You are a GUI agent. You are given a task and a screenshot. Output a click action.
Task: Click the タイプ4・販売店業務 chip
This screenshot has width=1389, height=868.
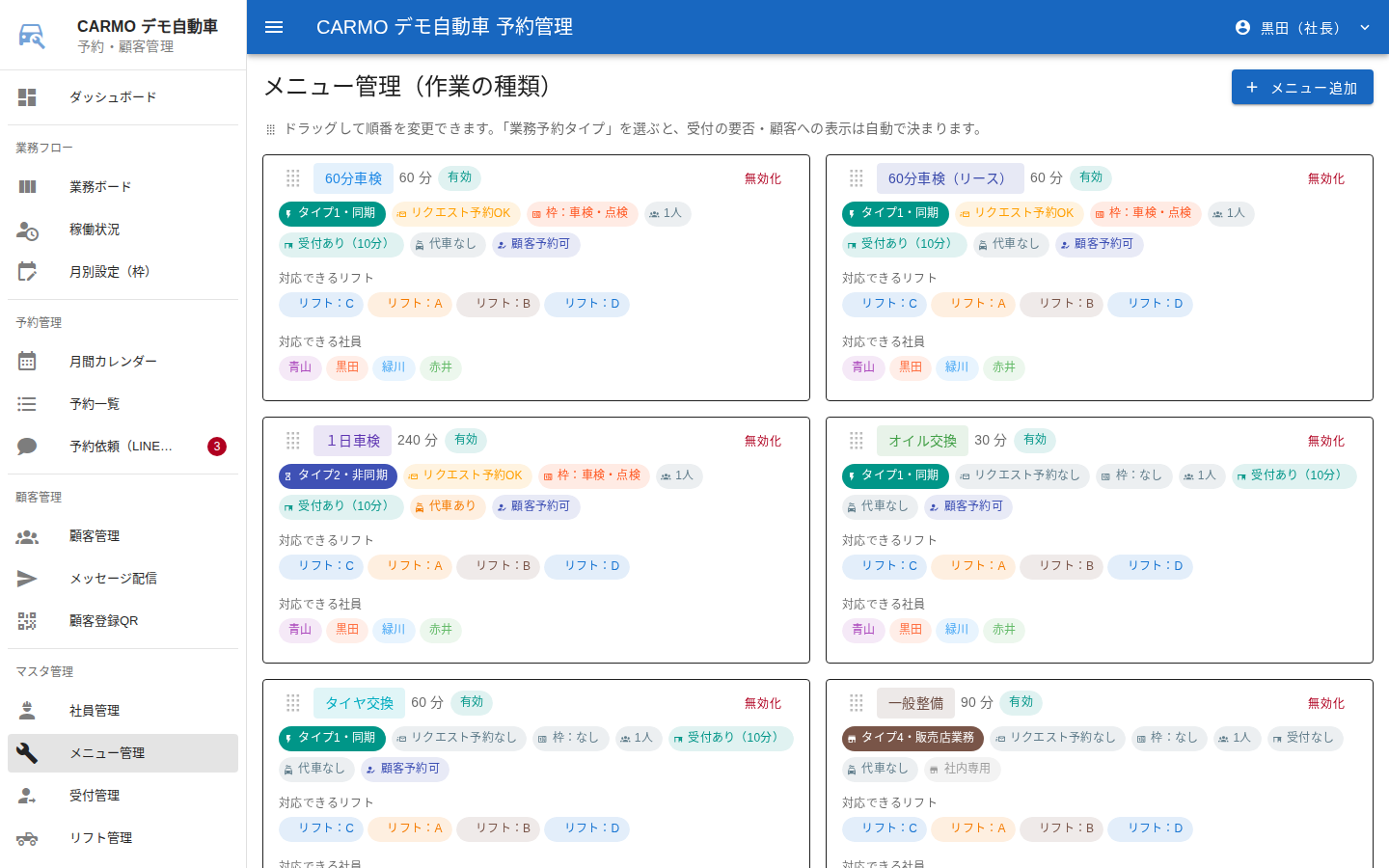912,738
